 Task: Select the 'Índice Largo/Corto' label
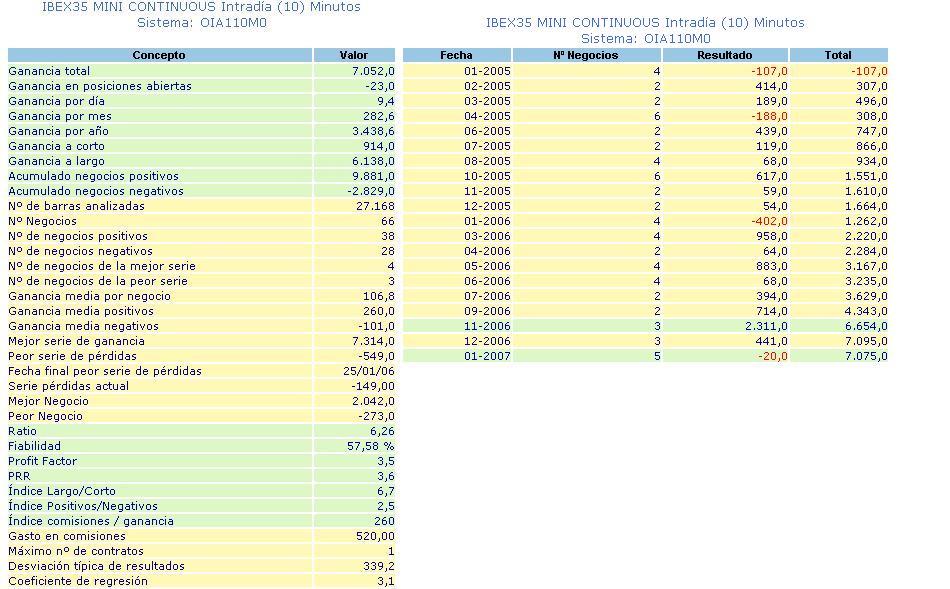(x=62, y=491)
